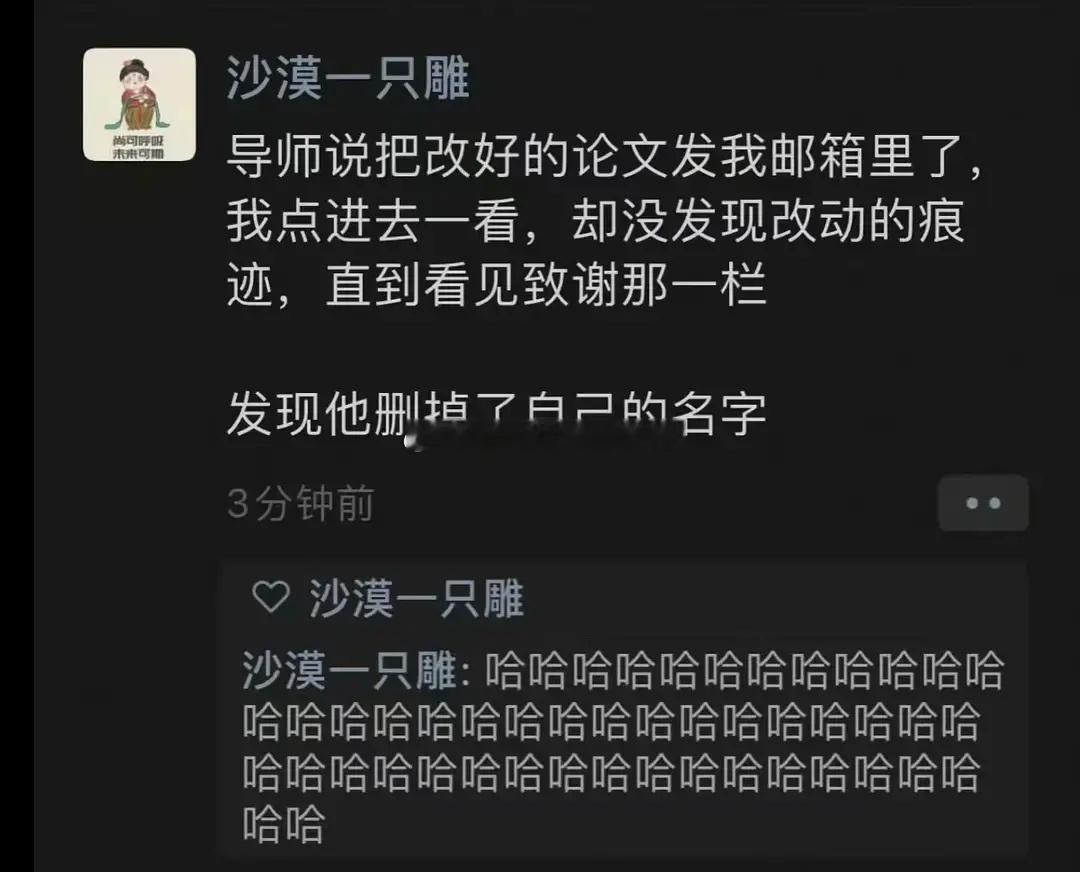The height and width of the screenshot is (872, 1080).
Task: Open the two-dot like and comment menu
Action: pos(983,503)
